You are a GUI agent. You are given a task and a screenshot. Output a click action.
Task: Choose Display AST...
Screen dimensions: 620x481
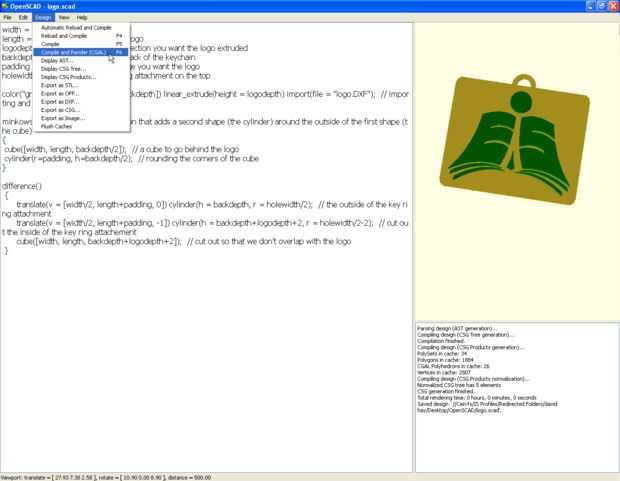click(81, 61)
